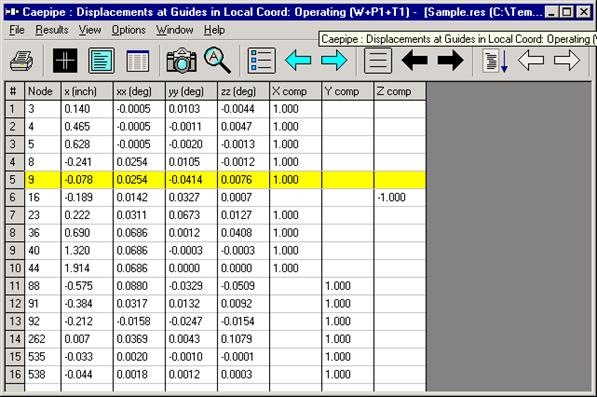
Task: Open the Results menu
Action: coord(52,30)
